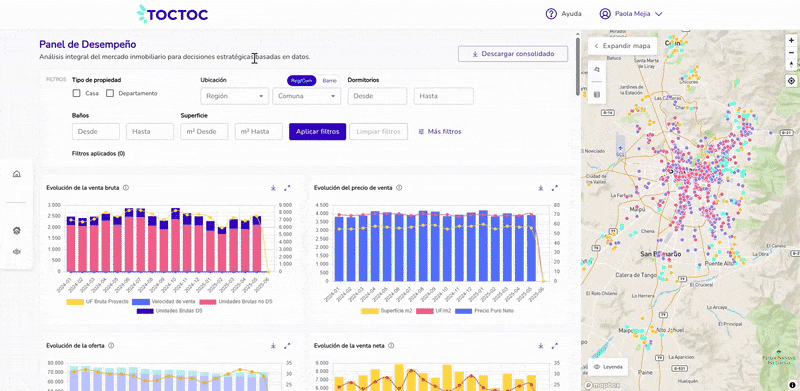The width and height of the screenshot is (800, 391).
Task: Open the Paola Mejia user menu
Action: [x=631, y=14]
